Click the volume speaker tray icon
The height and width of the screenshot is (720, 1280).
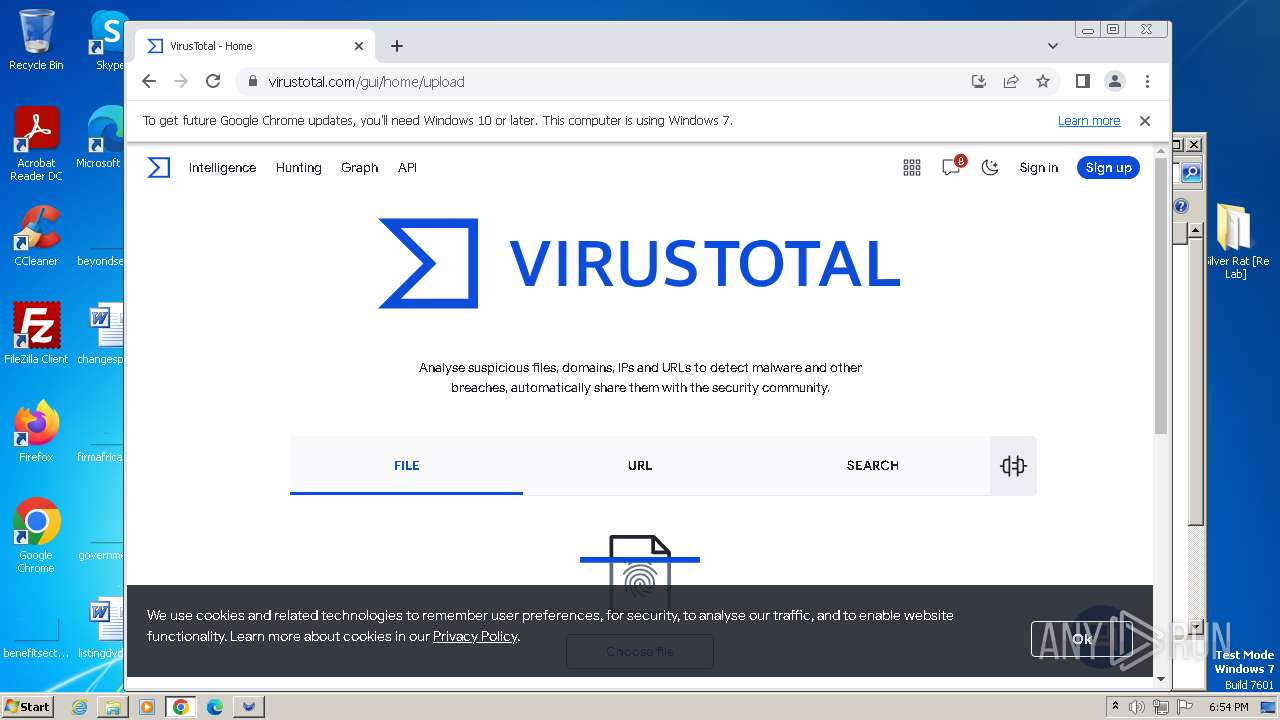click(x=1137, y=707)
